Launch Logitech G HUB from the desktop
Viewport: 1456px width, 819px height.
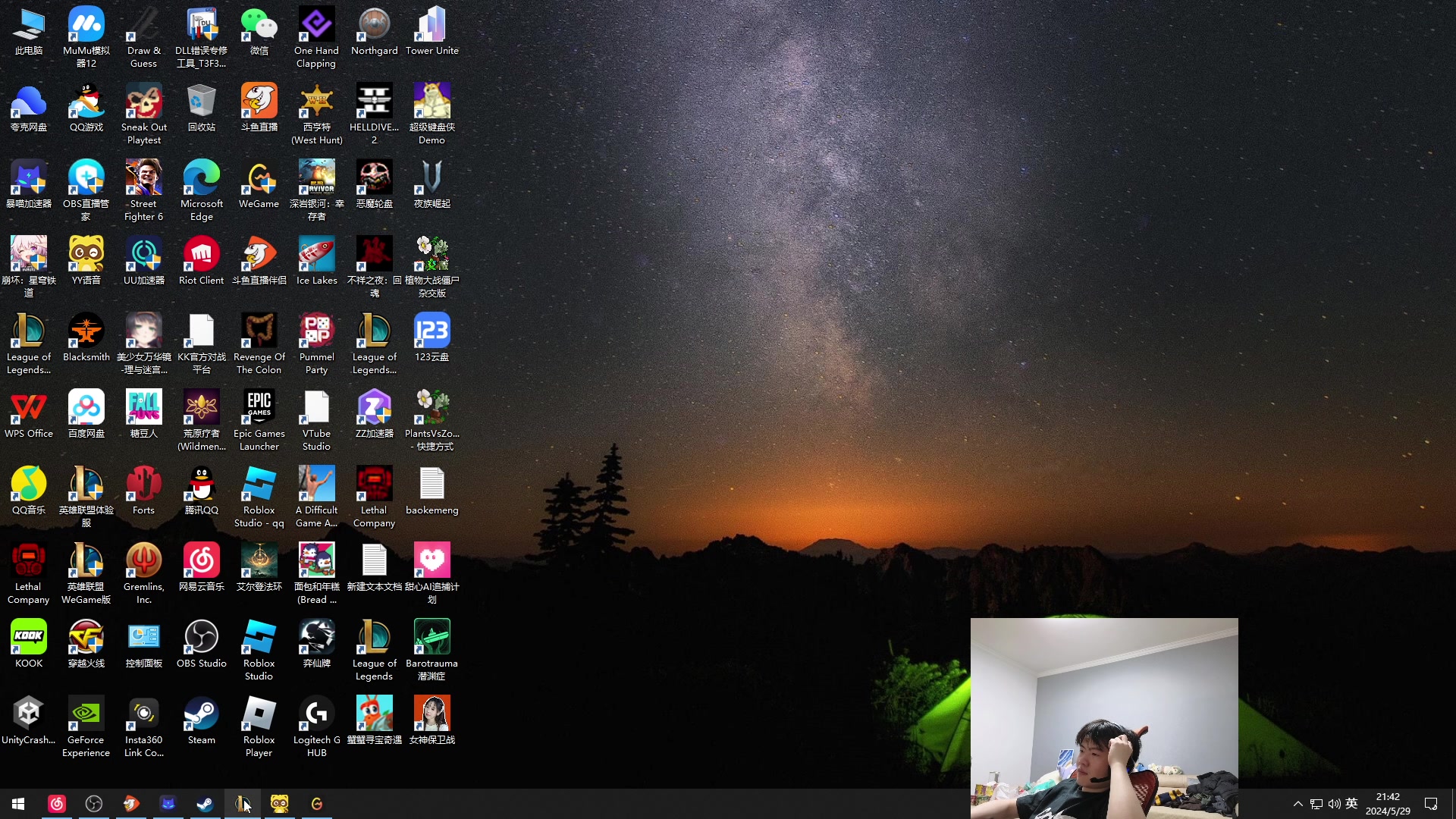[316, 727]
